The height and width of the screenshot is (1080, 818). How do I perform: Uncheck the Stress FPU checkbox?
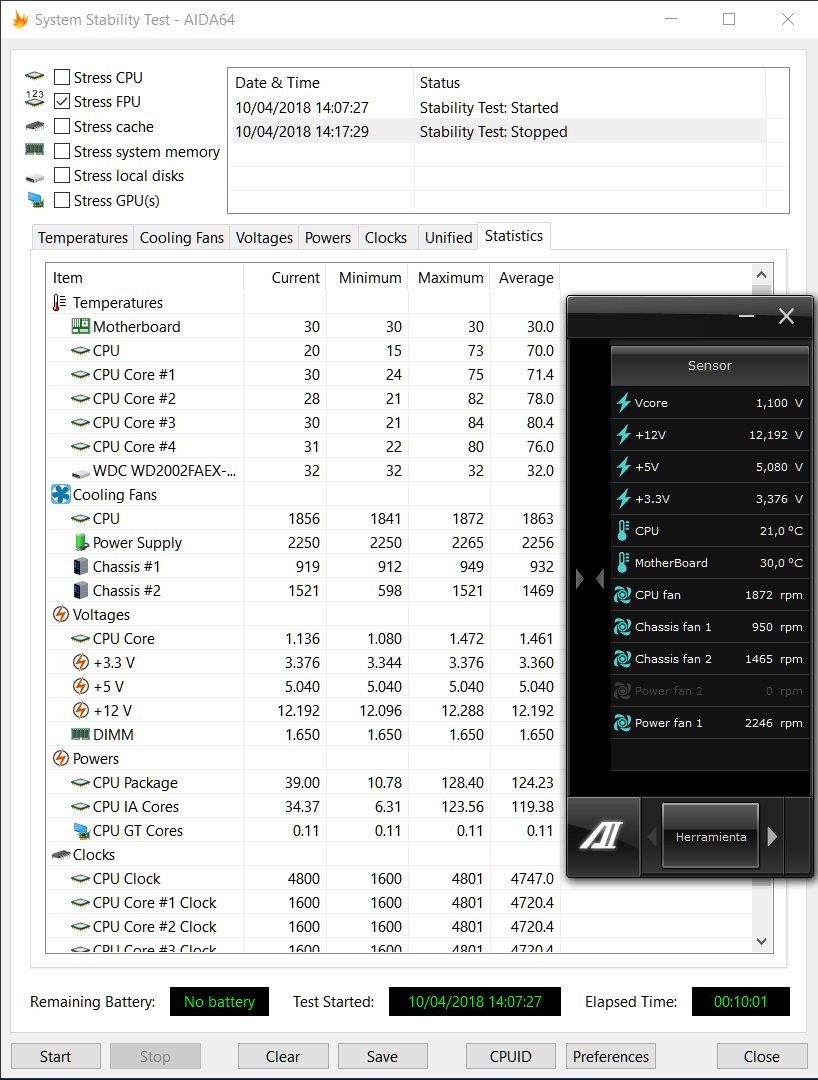62,102
